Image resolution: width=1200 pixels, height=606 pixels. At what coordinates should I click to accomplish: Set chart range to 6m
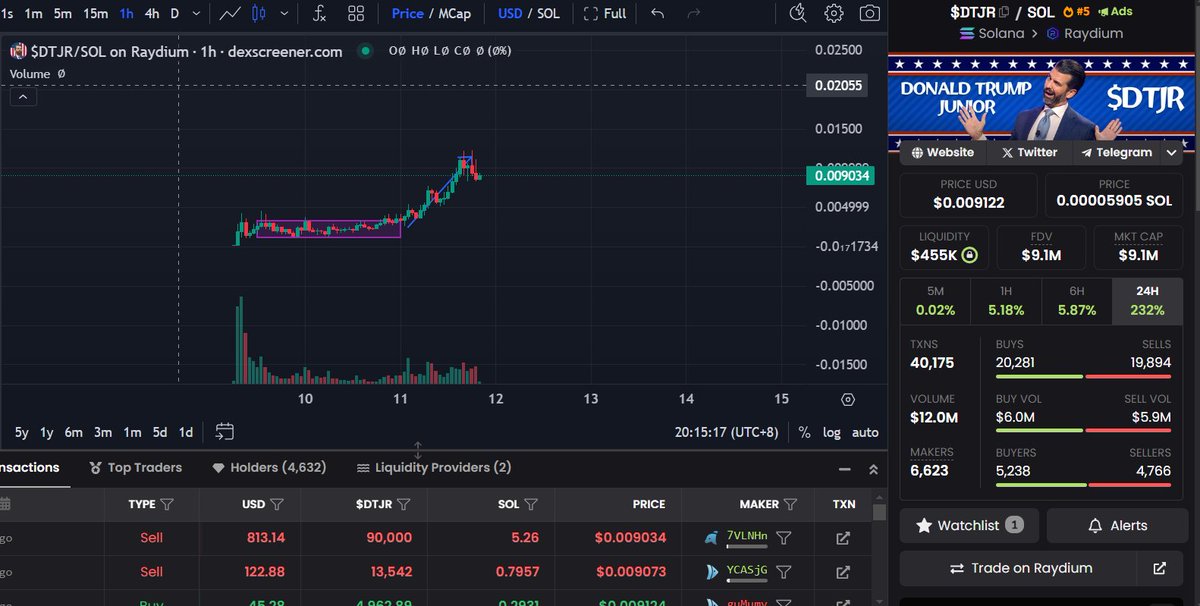[x=74, y=433]
